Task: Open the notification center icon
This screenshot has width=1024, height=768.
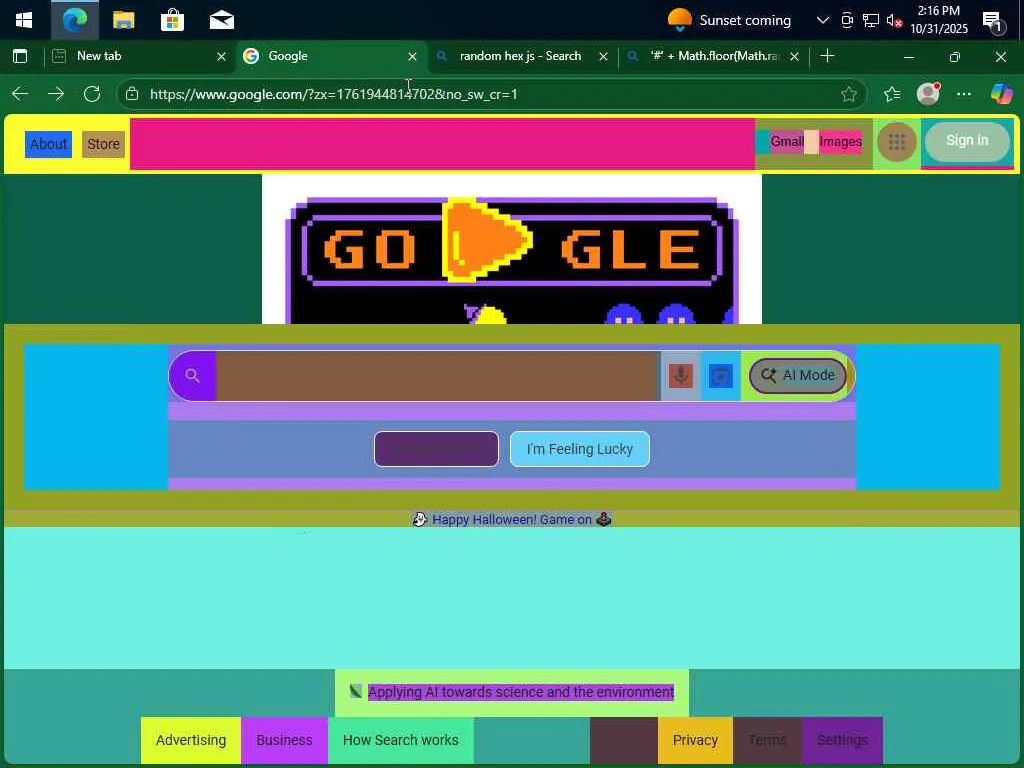Action: point(993,22)
